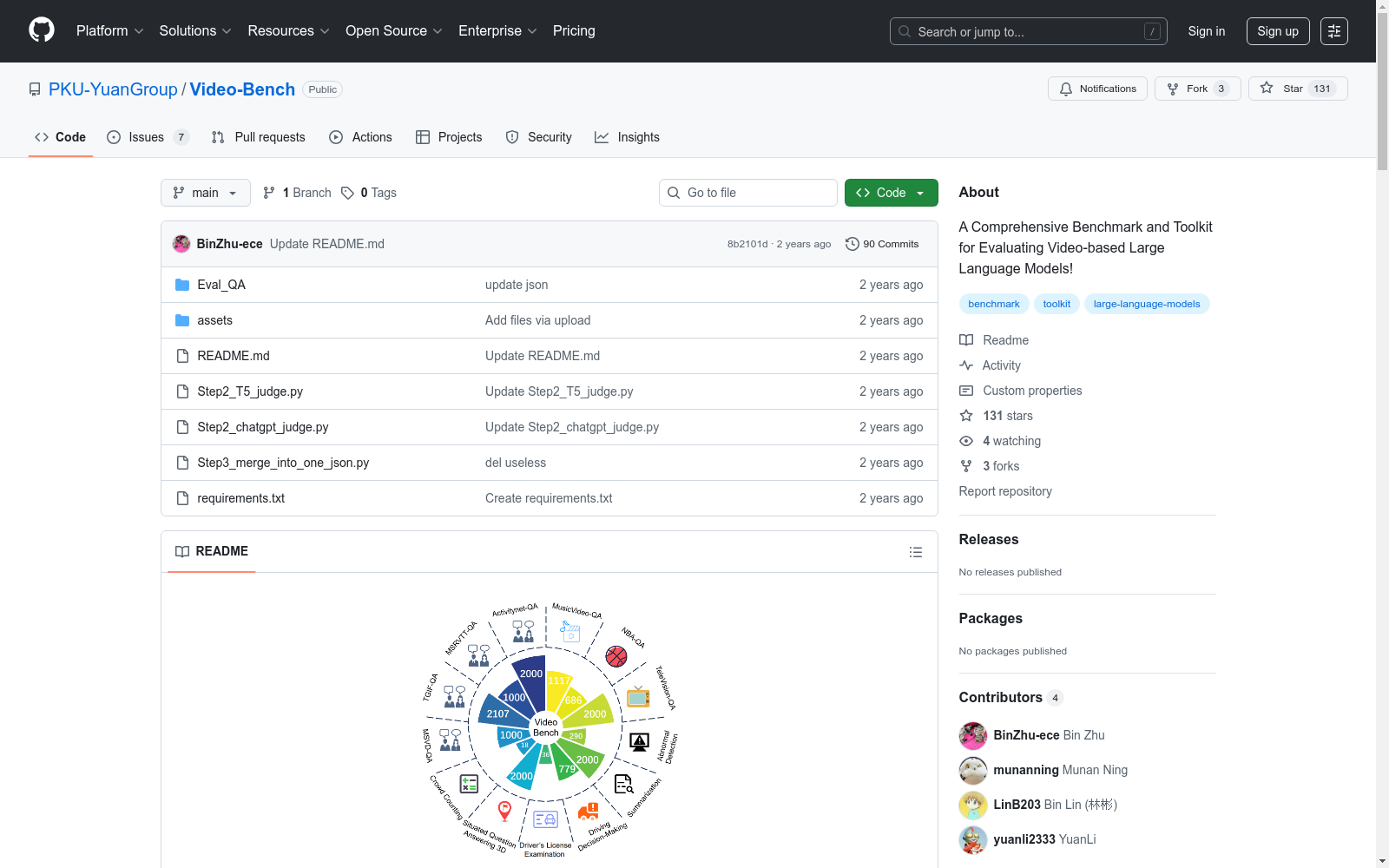1389x868 pixels.
Task: Click the Sign in link
Action: coord(1207,31)
